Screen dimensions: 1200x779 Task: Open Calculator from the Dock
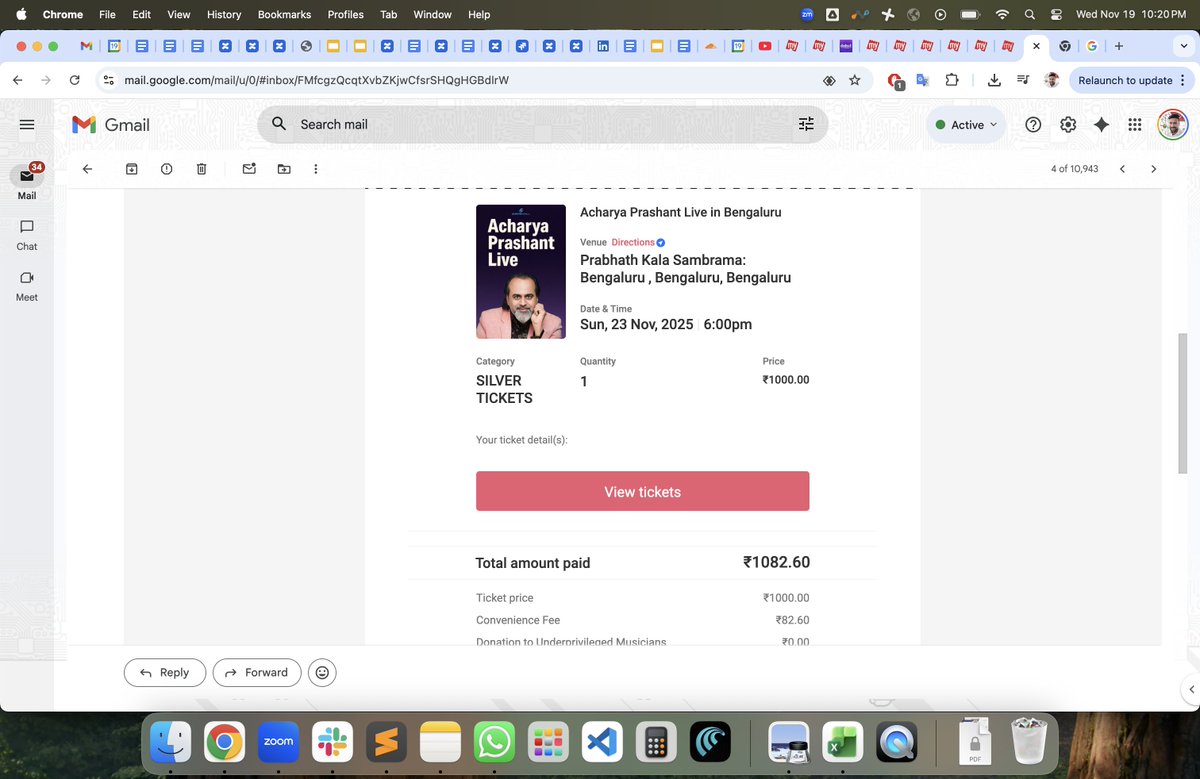[x=656, y=743]
